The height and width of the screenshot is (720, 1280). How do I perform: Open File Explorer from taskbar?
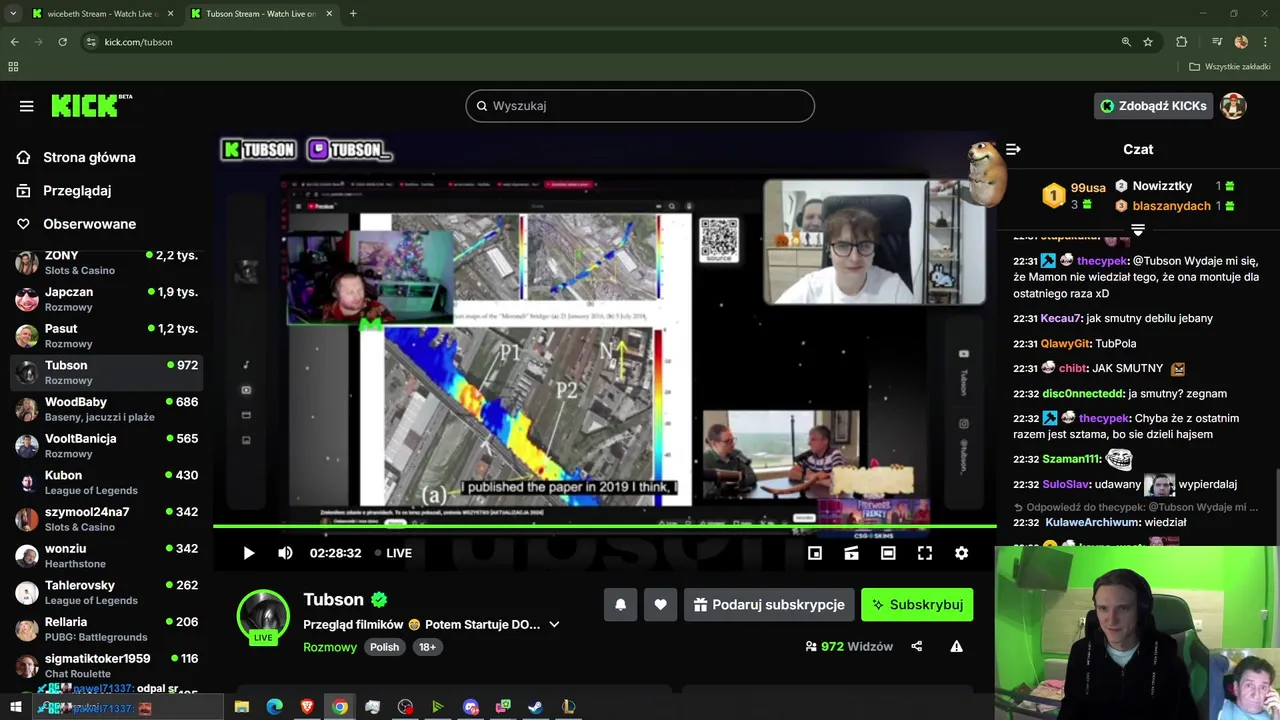tap(242, 707)
